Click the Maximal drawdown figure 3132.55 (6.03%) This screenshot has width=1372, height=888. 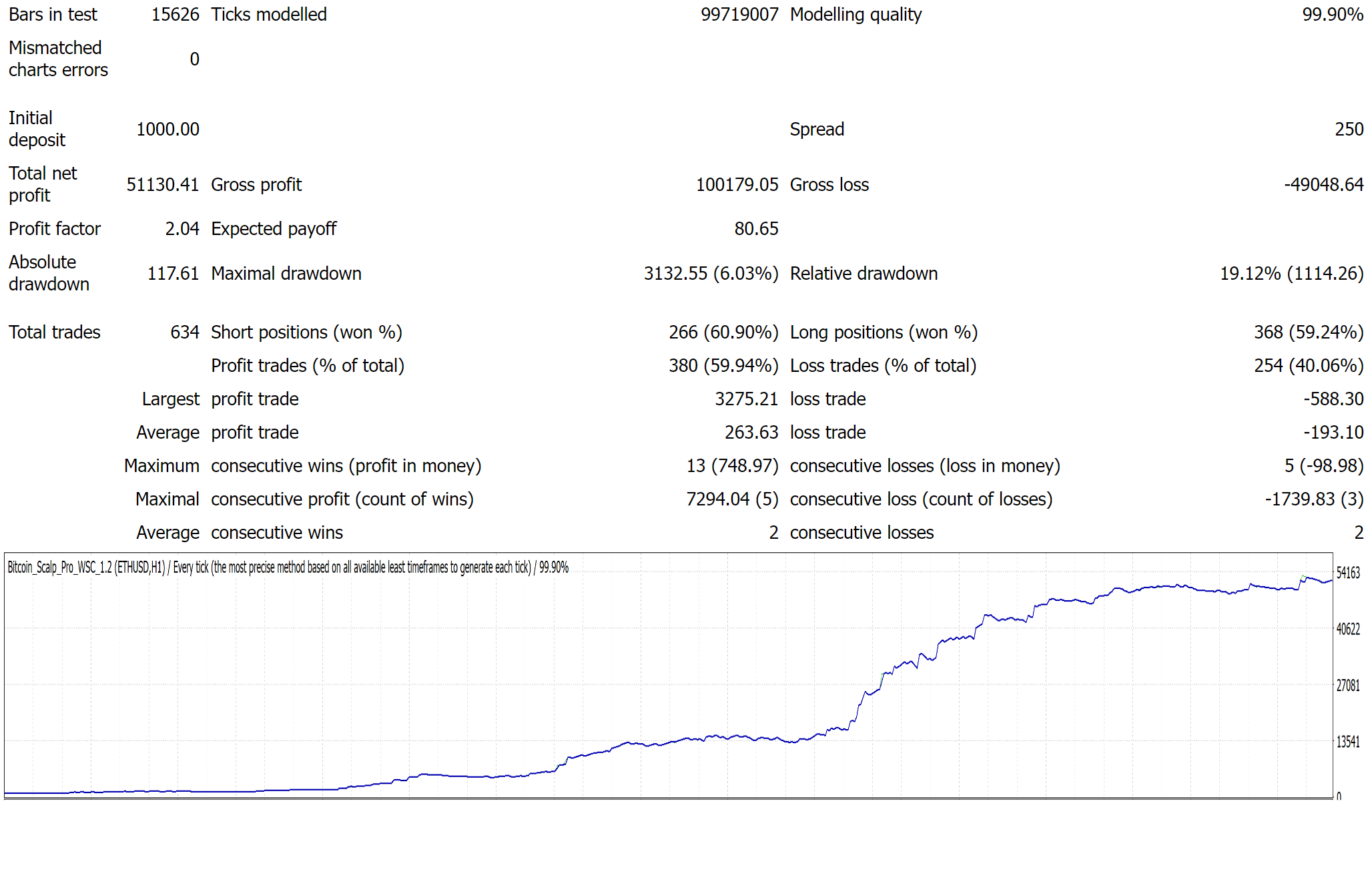click(711, 274)
